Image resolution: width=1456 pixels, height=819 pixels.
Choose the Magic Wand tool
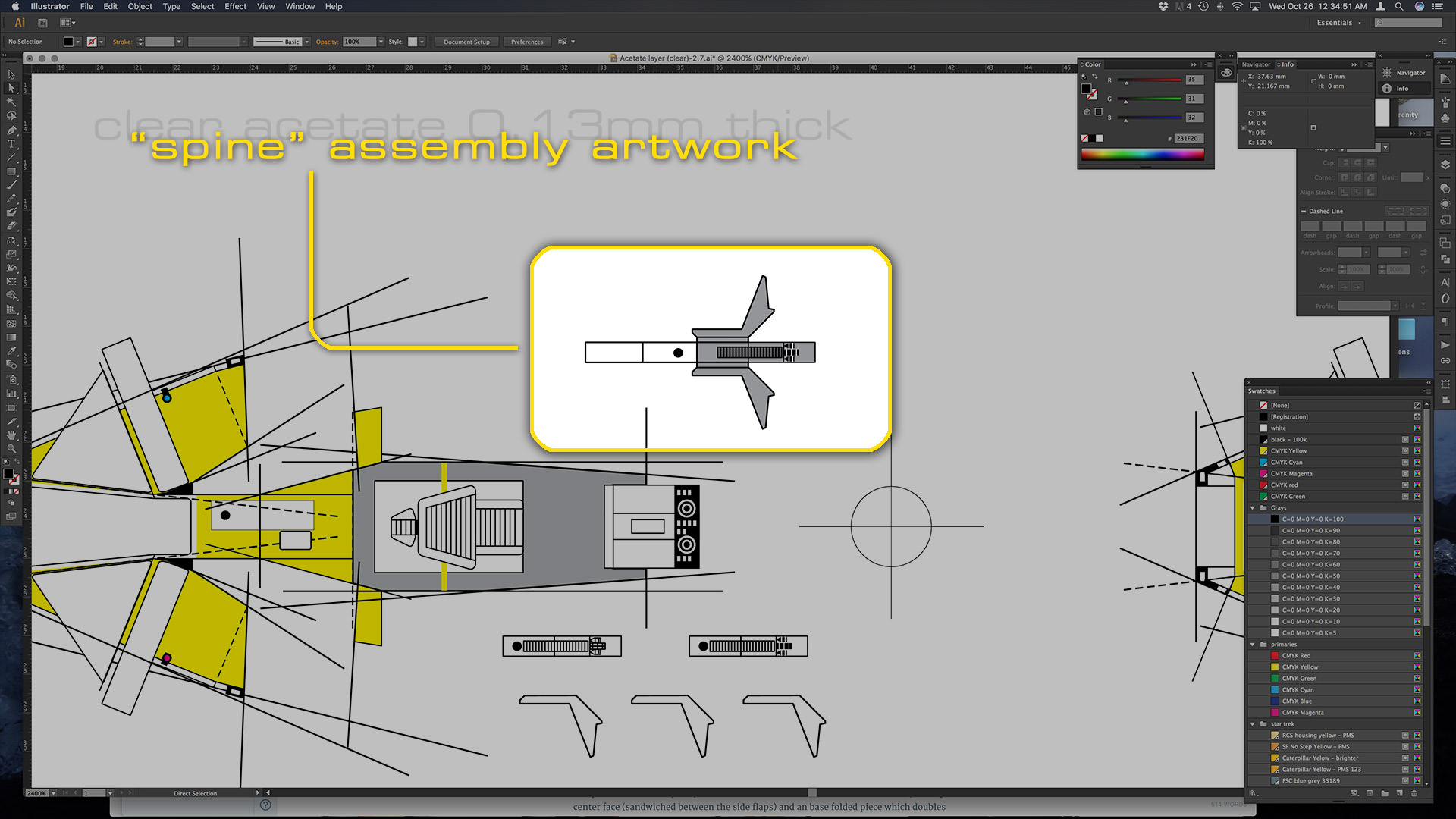click(x=11, y=102)
